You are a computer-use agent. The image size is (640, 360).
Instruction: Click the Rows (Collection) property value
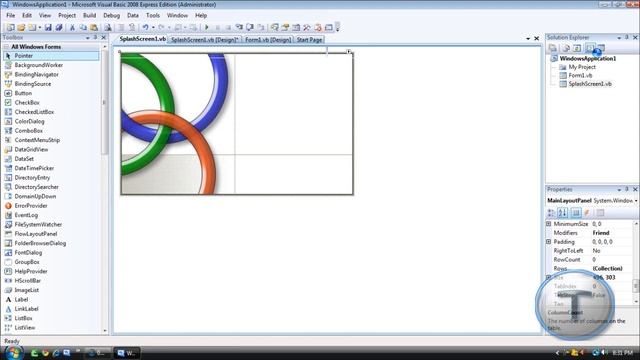click(607, 268)
